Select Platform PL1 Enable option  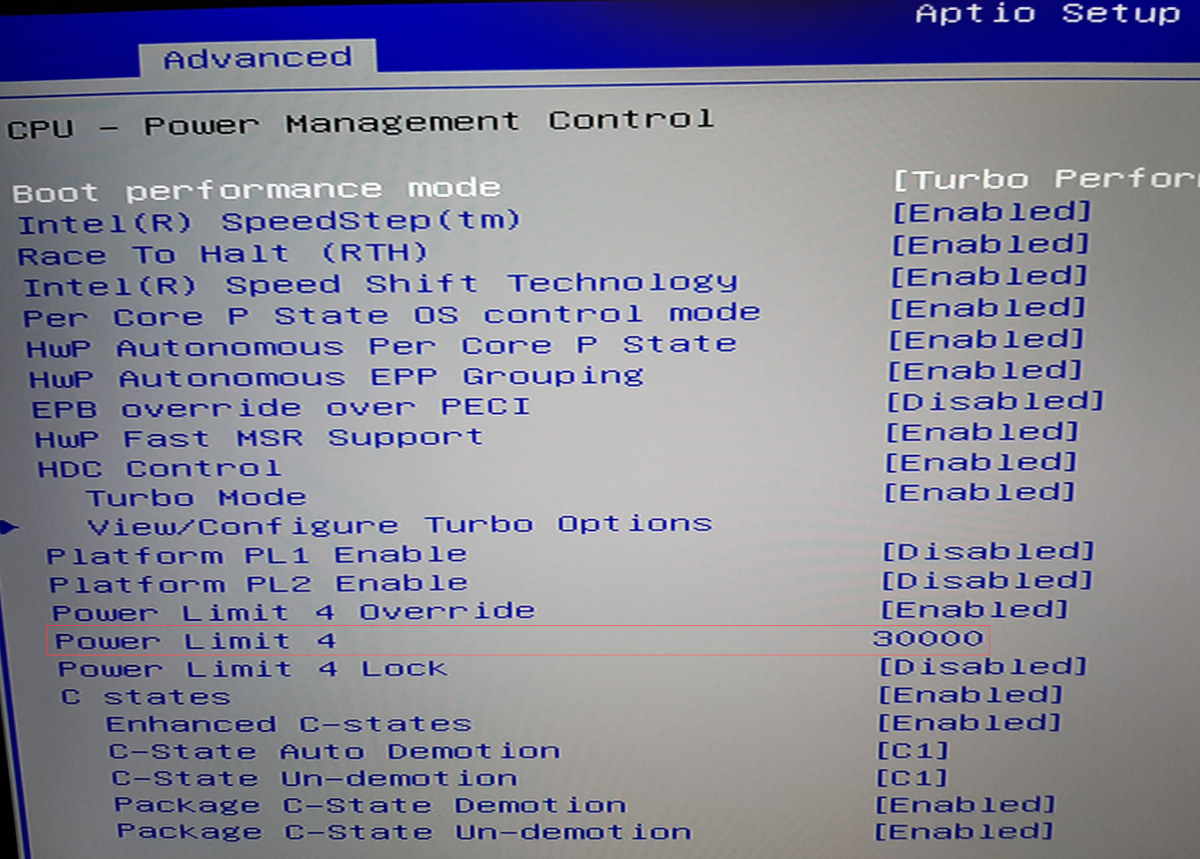(x=257, y=555)
